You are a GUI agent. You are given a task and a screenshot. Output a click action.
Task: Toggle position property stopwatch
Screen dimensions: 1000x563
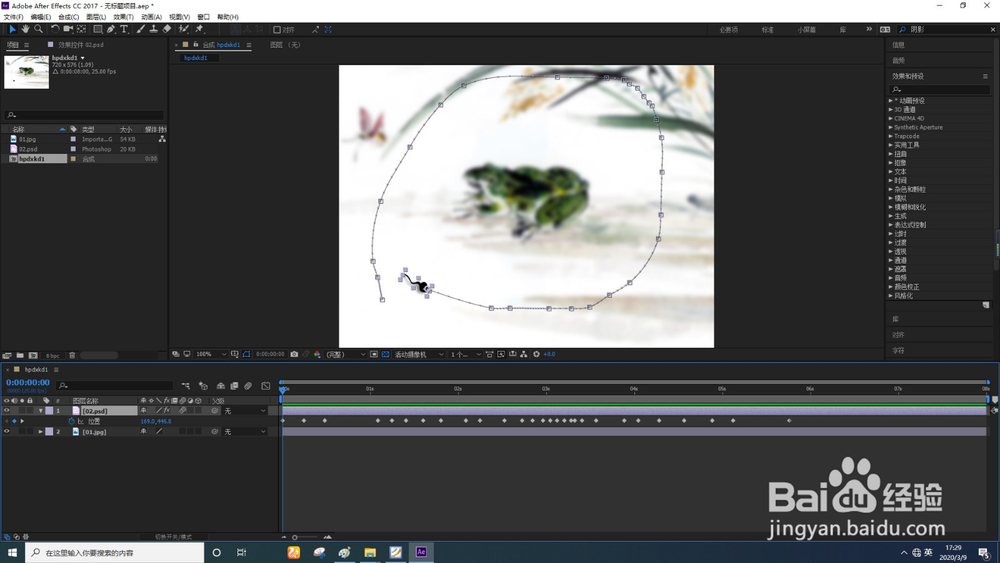(x=72, y=421)
